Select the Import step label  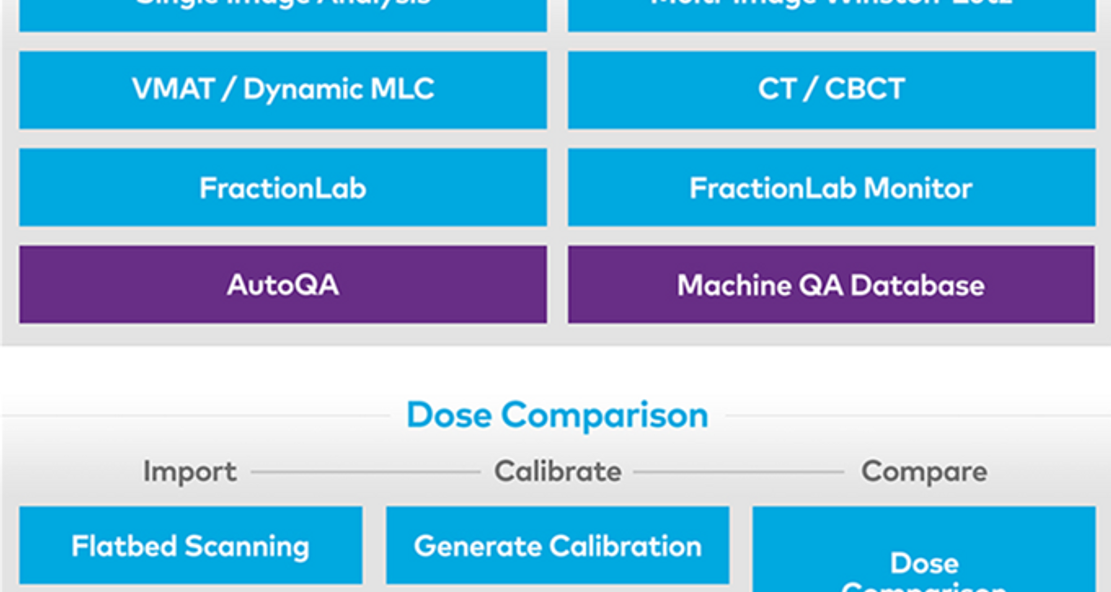pos(190,472)
